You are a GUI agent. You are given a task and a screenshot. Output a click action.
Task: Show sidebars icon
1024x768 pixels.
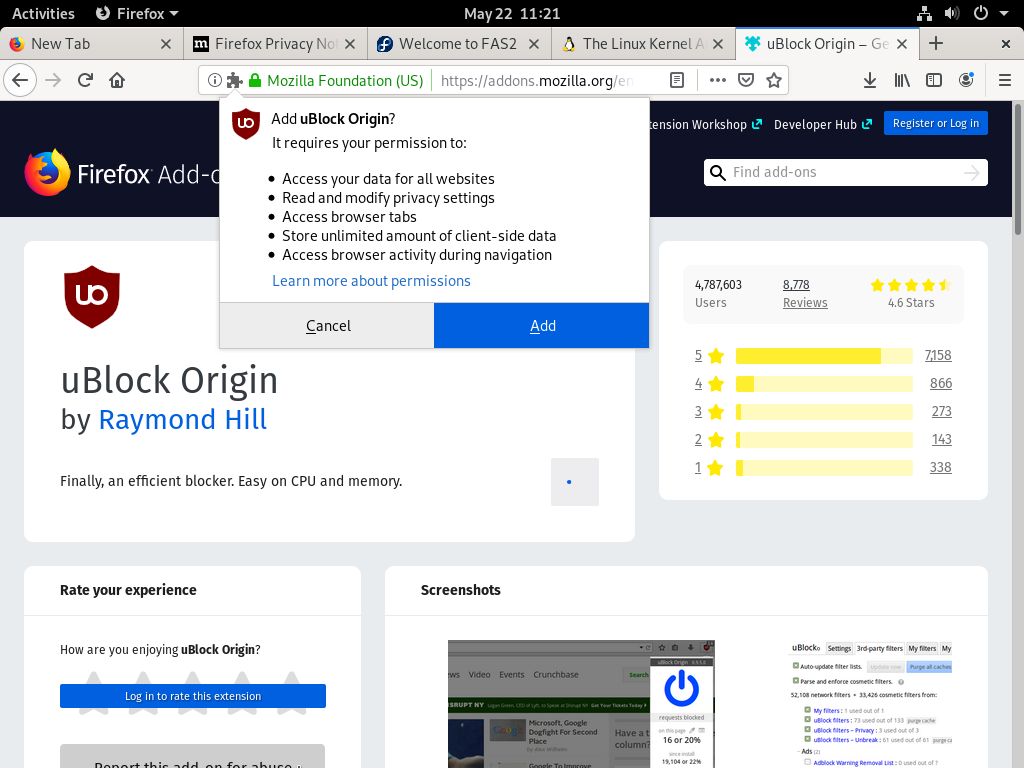[x=934, y=80]
